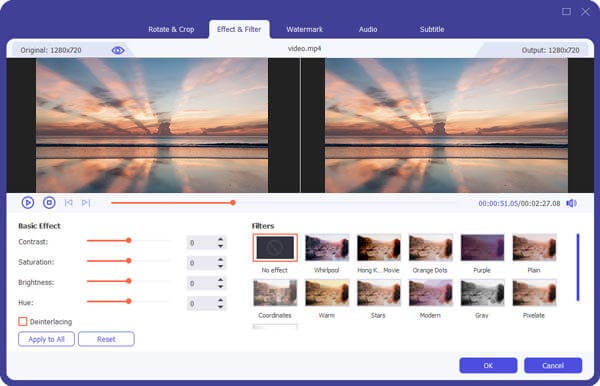600x386 pixels.
Task: Mute the volume speaker icon
Action: pyautogui.click(x=571, y=203)
